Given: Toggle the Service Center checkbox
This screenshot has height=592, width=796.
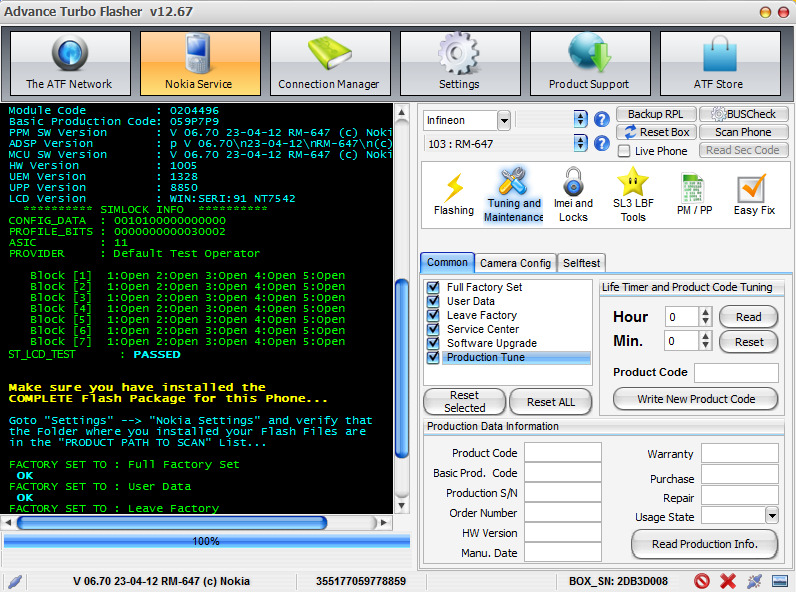Looking at the screenshot, I should point(433,329).
